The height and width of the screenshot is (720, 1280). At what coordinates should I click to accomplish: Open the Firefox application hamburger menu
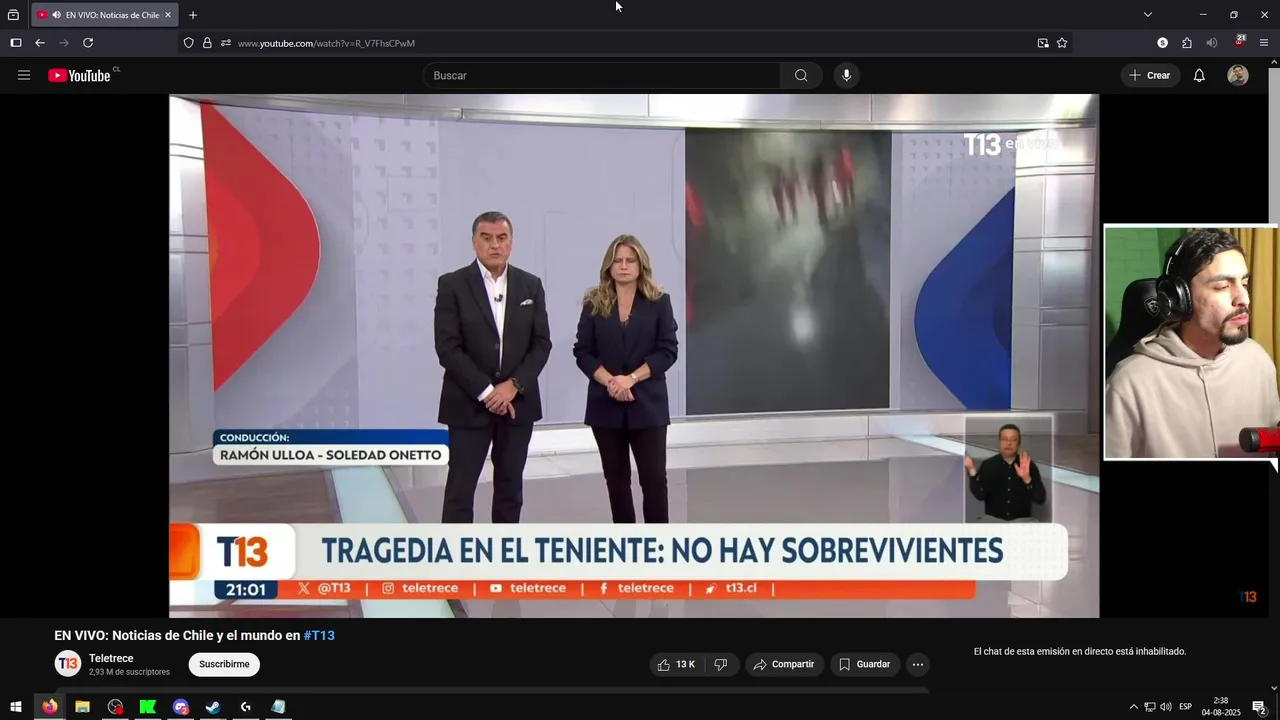pos(1264,43)
